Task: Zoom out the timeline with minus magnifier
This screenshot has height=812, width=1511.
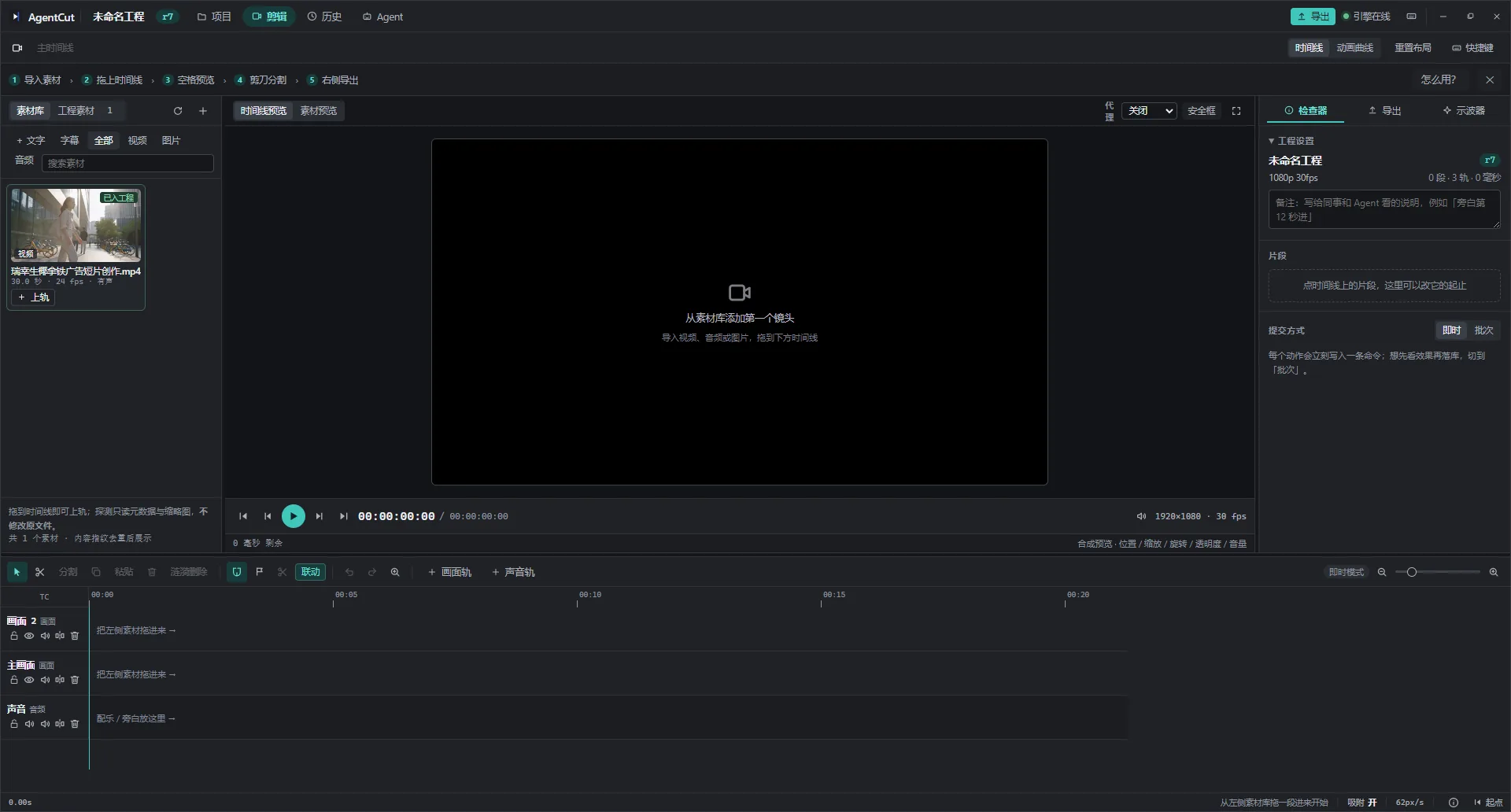Action: click(x=1382, y=572)
